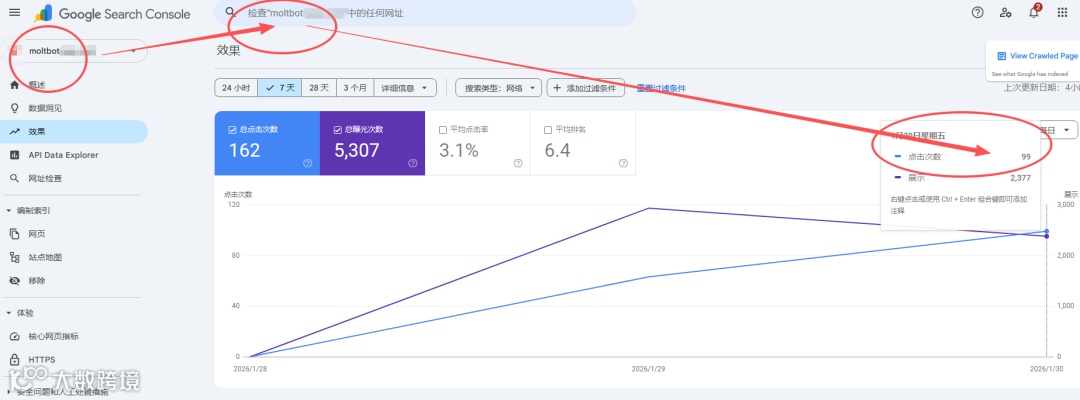The width and height of the screenshot is (1080, 400).
Task: Click clicks data point on 2026/1/30
Action: coord(1046,231)
